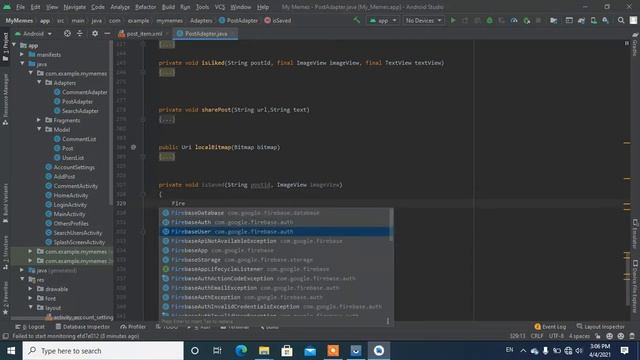Open HomeActivity class in project tree
This screenshot has height=360, width=640.
click(x=67, y=195)
